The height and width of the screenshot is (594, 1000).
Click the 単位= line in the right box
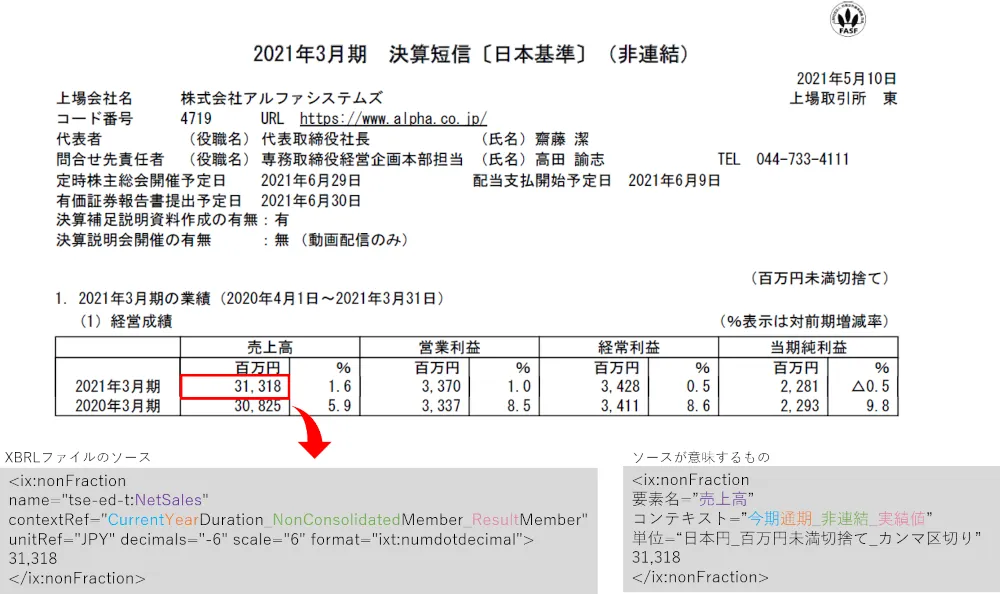tap(807, 538)
